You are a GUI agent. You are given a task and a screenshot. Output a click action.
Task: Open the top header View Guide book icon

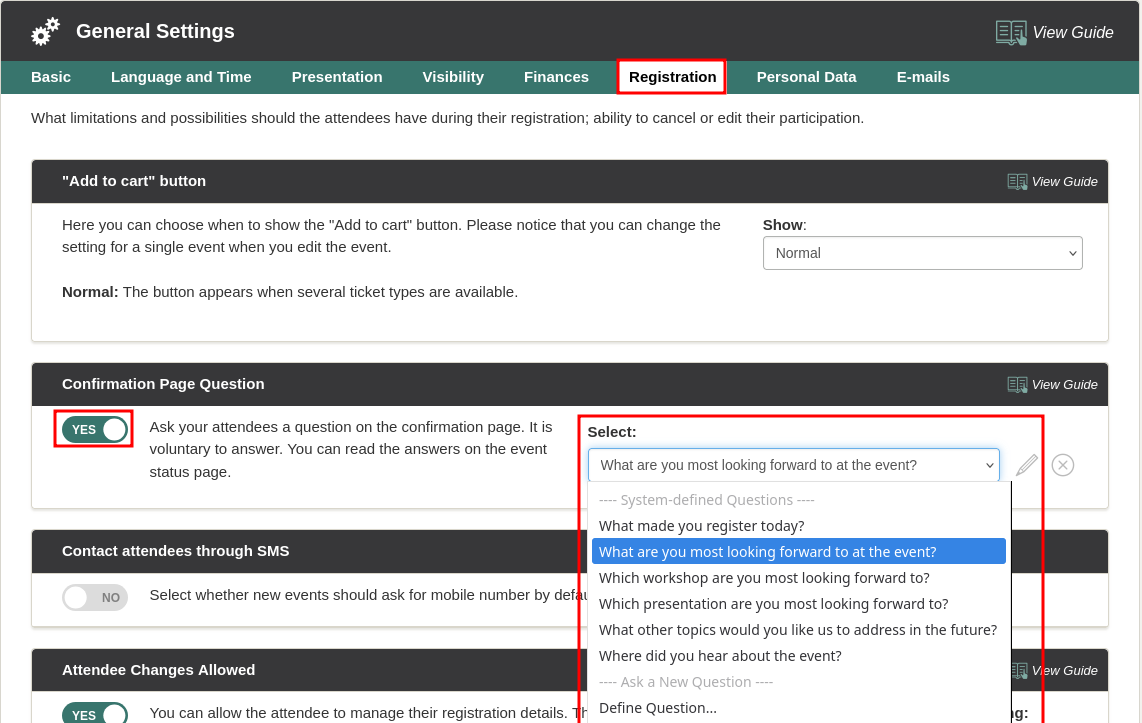click(1010, 33)
